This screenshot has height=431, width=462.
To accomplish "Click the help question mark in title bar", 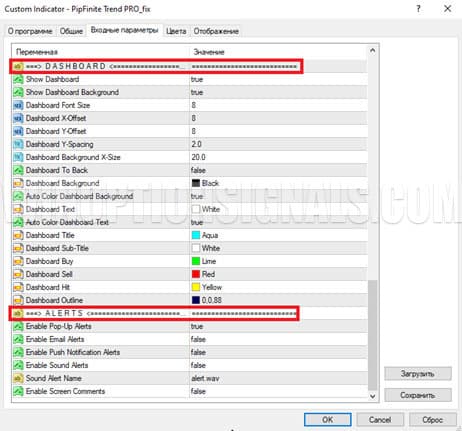I will click(419, 9).
